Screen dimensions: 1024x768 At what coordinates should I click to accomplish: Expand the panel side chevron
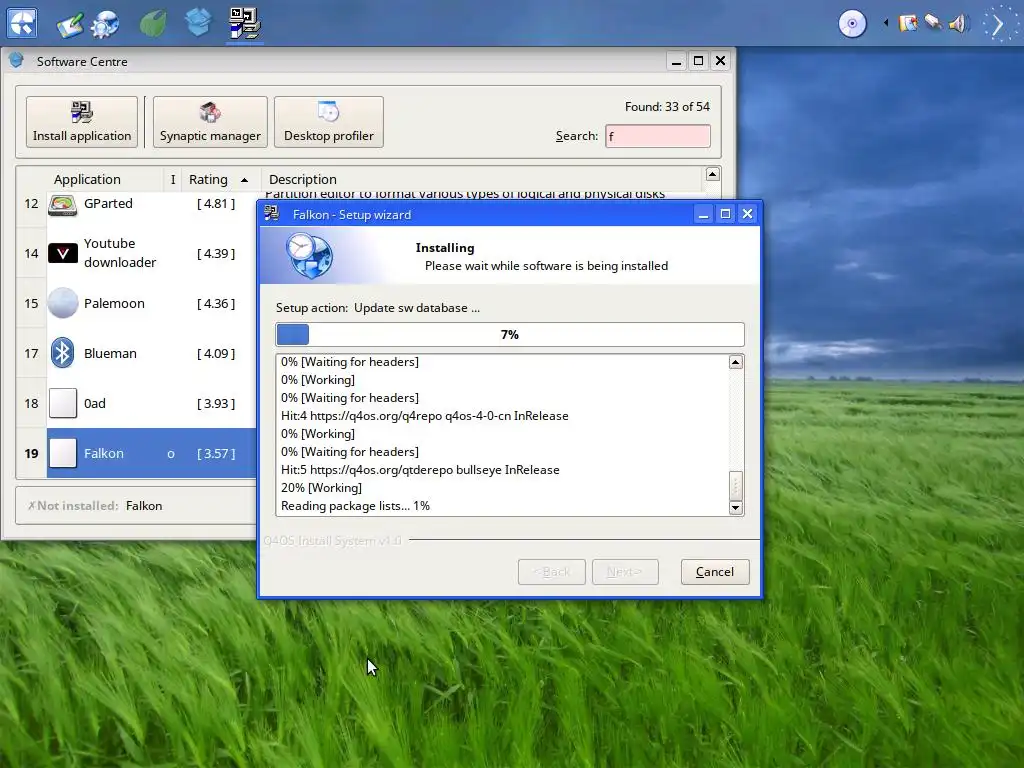coord(998,24)
